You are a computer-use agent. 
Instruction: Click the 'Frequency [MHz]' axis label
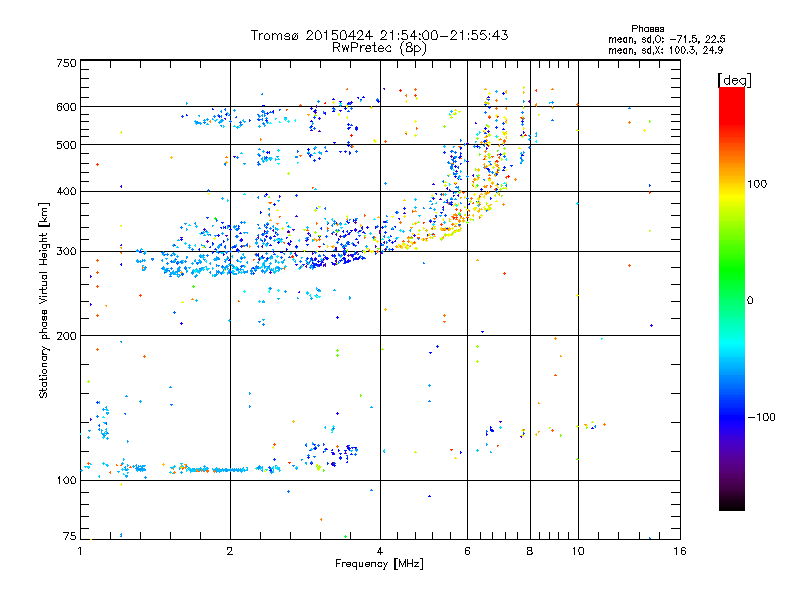[x=379, y=564]
